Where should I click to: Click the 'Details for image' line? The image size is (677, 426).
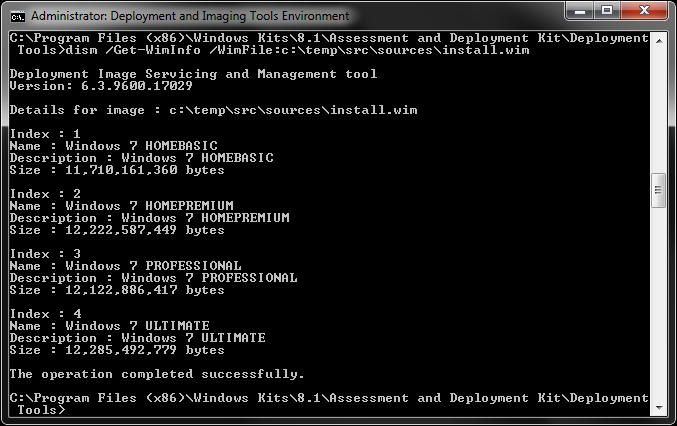[x=212, y=110]
